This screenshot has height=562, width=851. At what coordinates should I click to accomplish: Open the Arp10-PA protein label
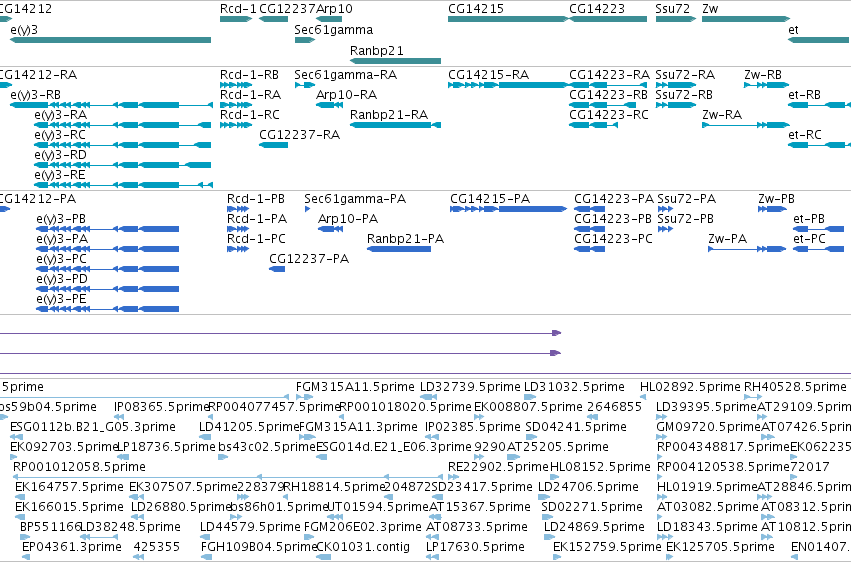[348, 219]
